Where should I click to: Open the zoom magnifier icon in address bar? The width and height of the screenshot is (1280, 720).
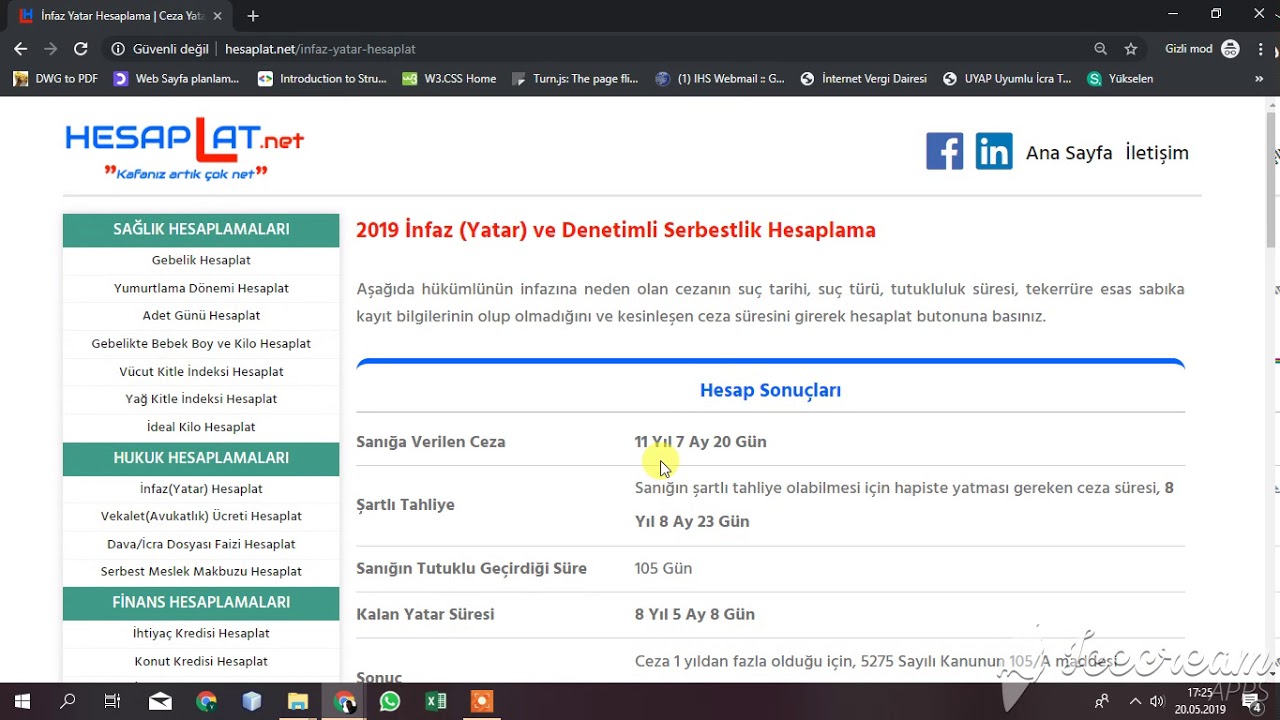1101,48
